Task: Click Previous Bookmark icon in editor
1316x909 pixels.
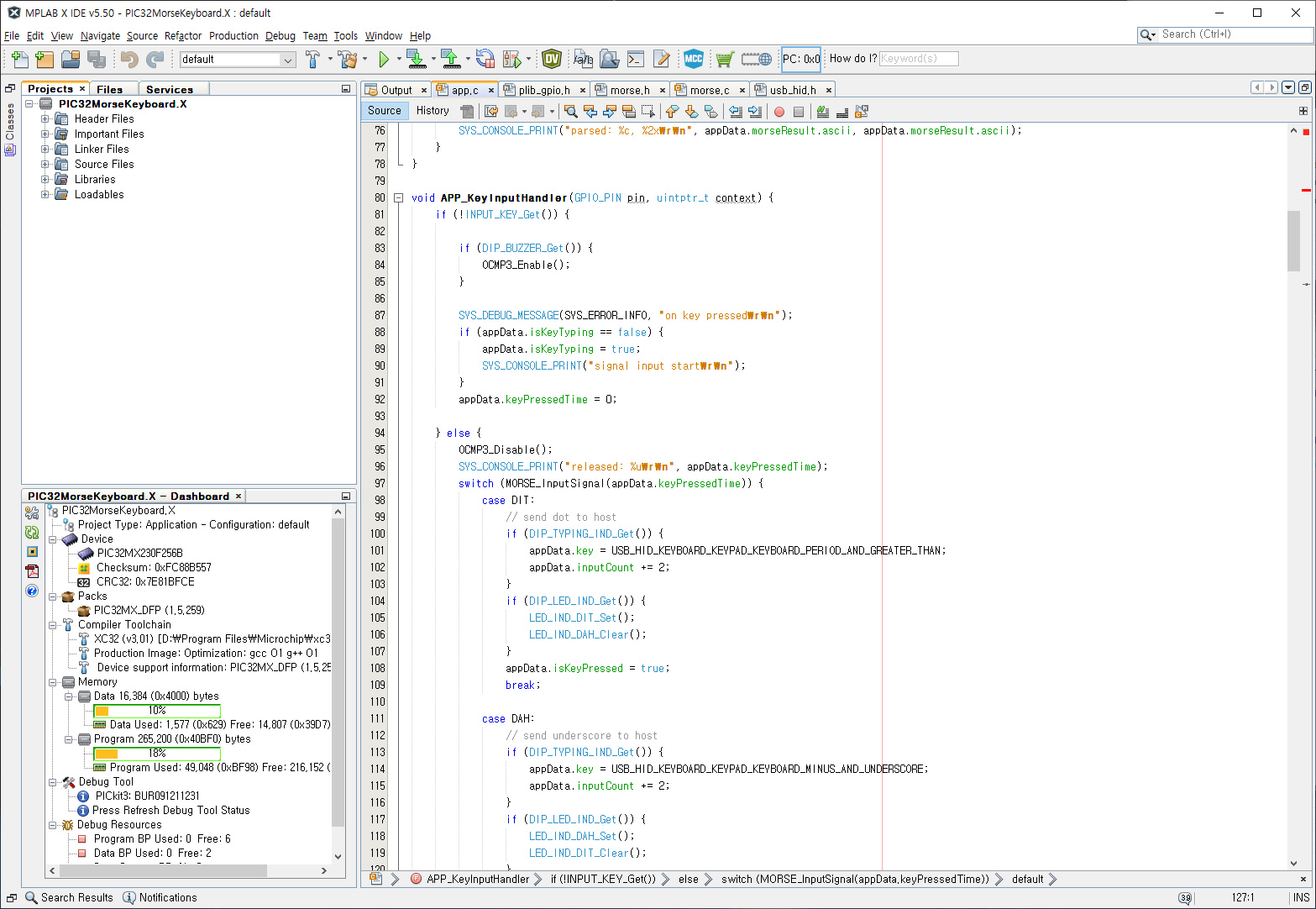Action: coord(672,111)
